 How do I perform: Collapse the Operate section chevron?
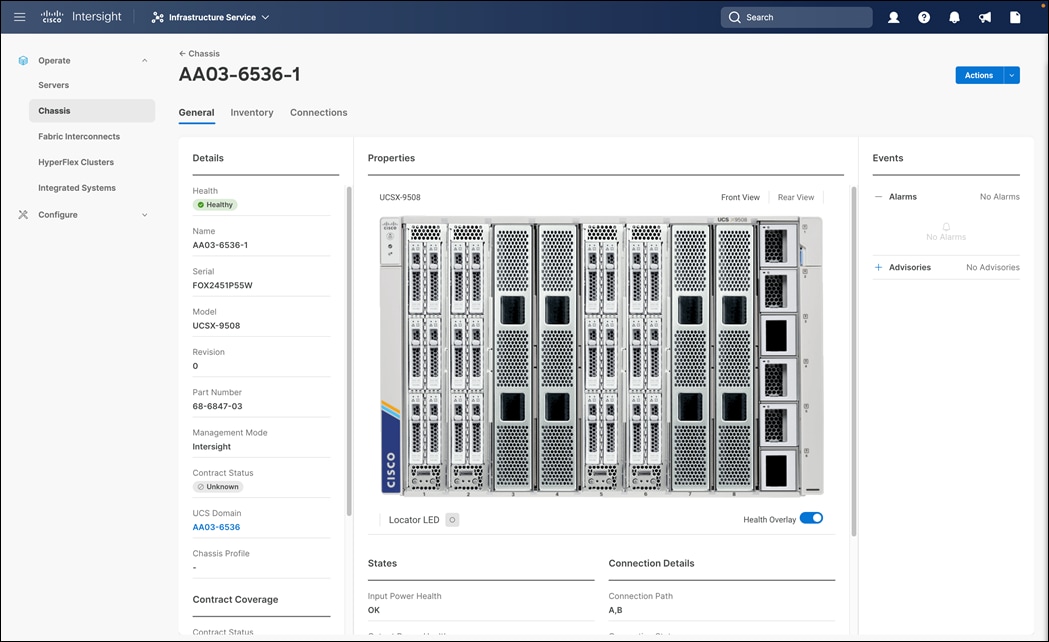(x=144, y=60)
